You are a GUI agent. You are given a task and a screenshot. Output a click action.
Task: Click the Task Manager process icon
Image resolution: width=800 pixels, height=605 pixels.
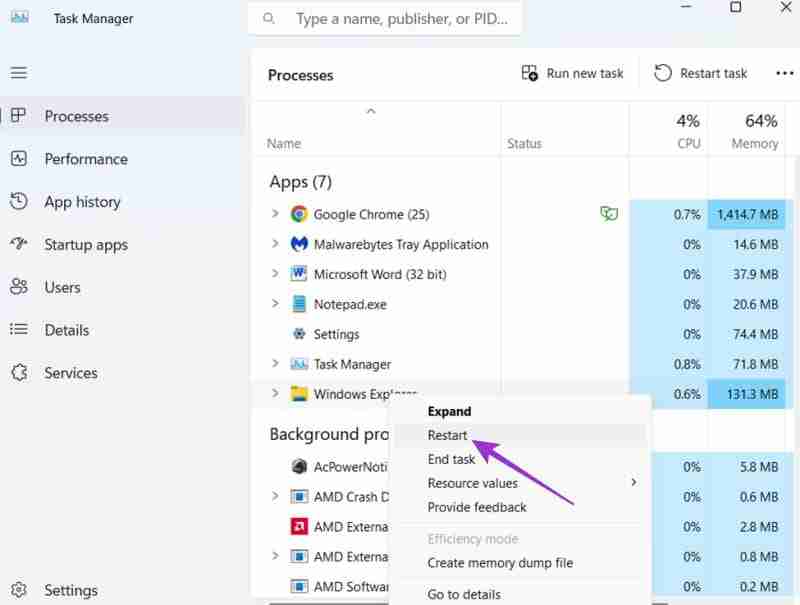tap(299, 364)
